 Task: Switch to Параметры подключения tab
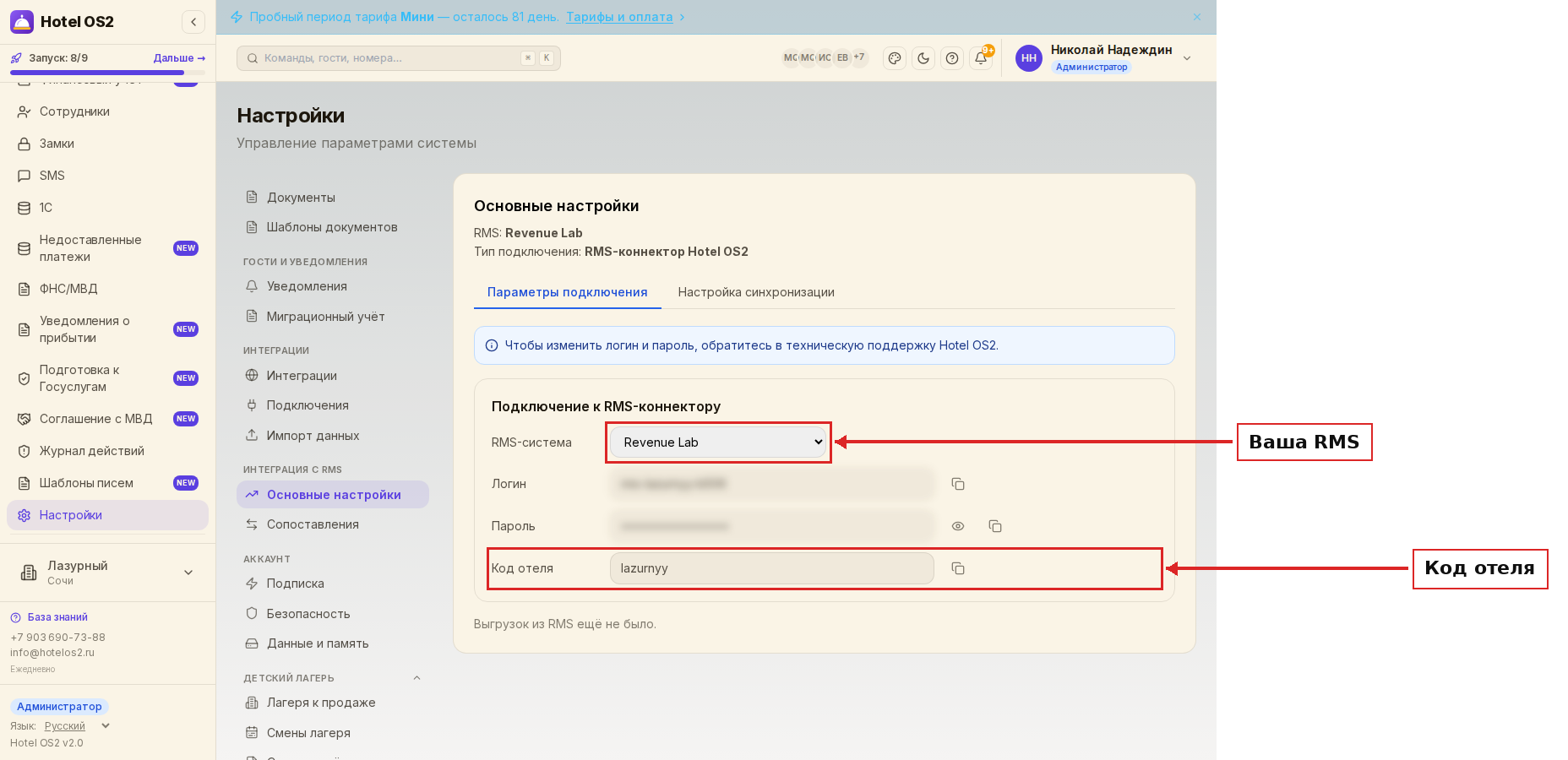[x=568, y=292]
